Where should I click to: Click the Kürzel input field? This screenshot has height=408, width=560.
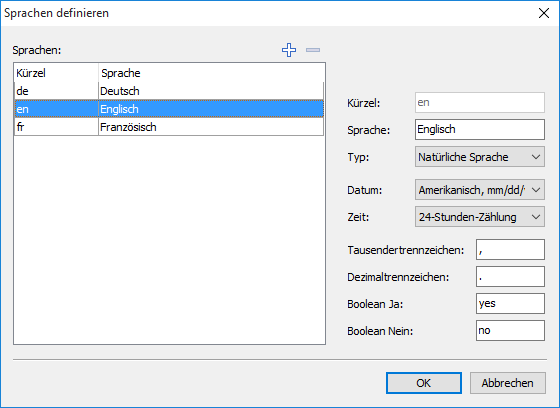click(x=480, y=103)
